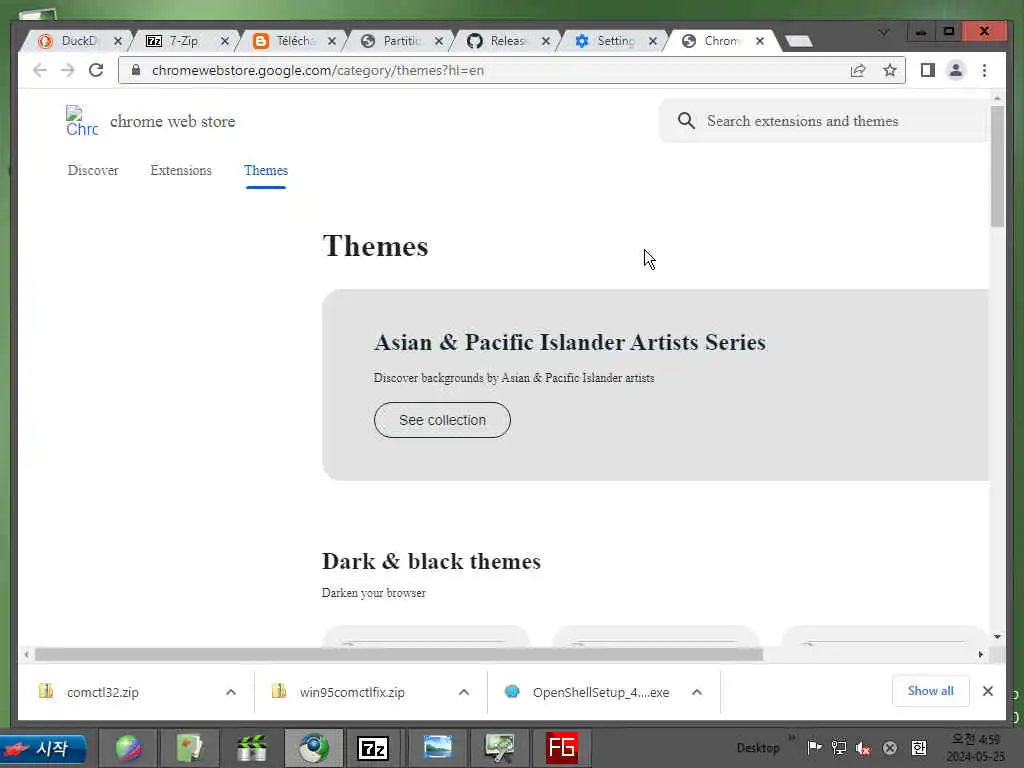This screenshot has height=768, width=1024.
Task: Open the Discover section
Action: click(93, 170)
